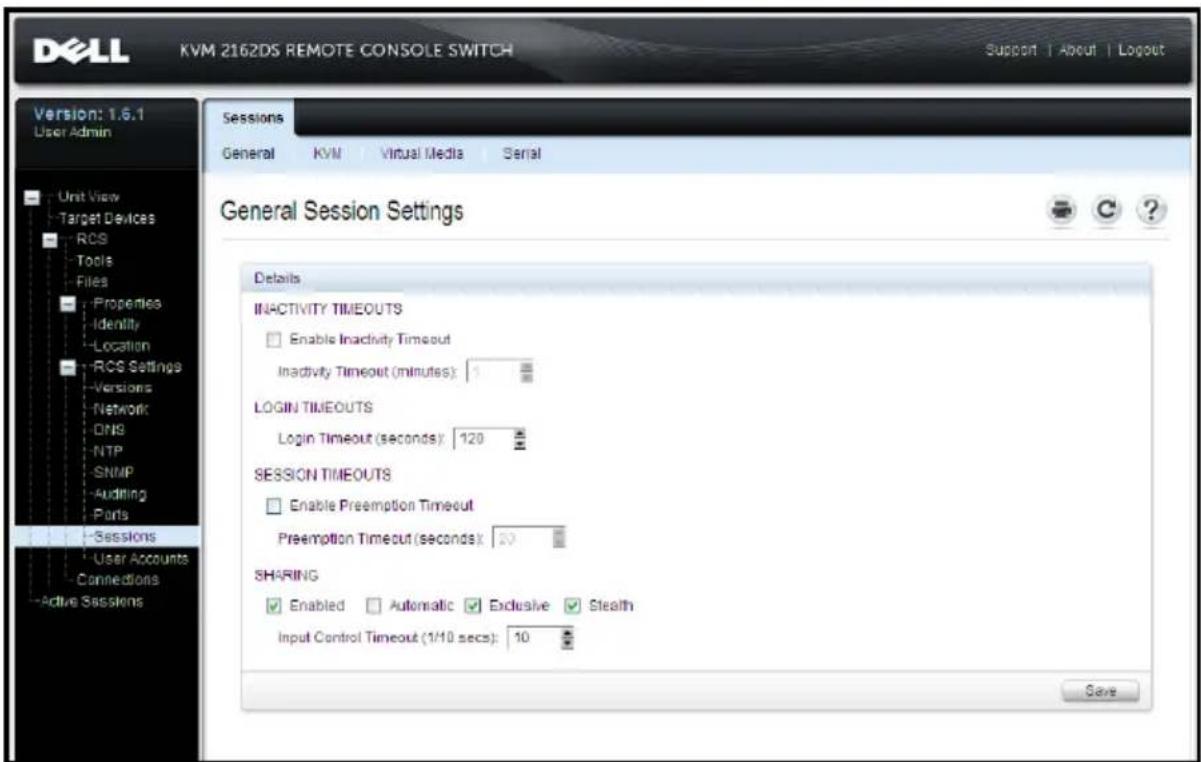Click the Properties label in tree

[128, 304]
